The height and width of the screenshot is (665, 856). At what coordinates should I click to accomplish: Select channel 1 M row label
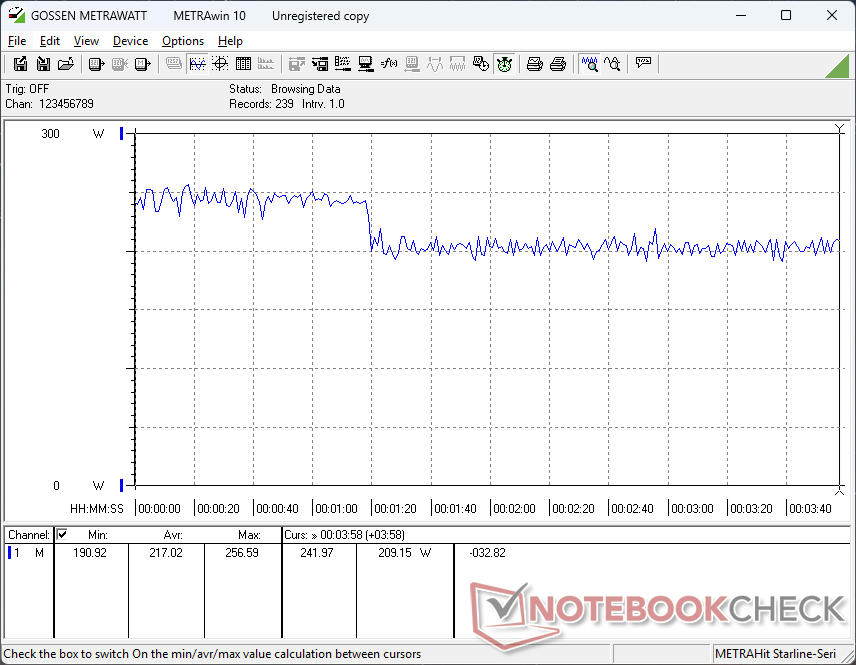pos(28,553)
